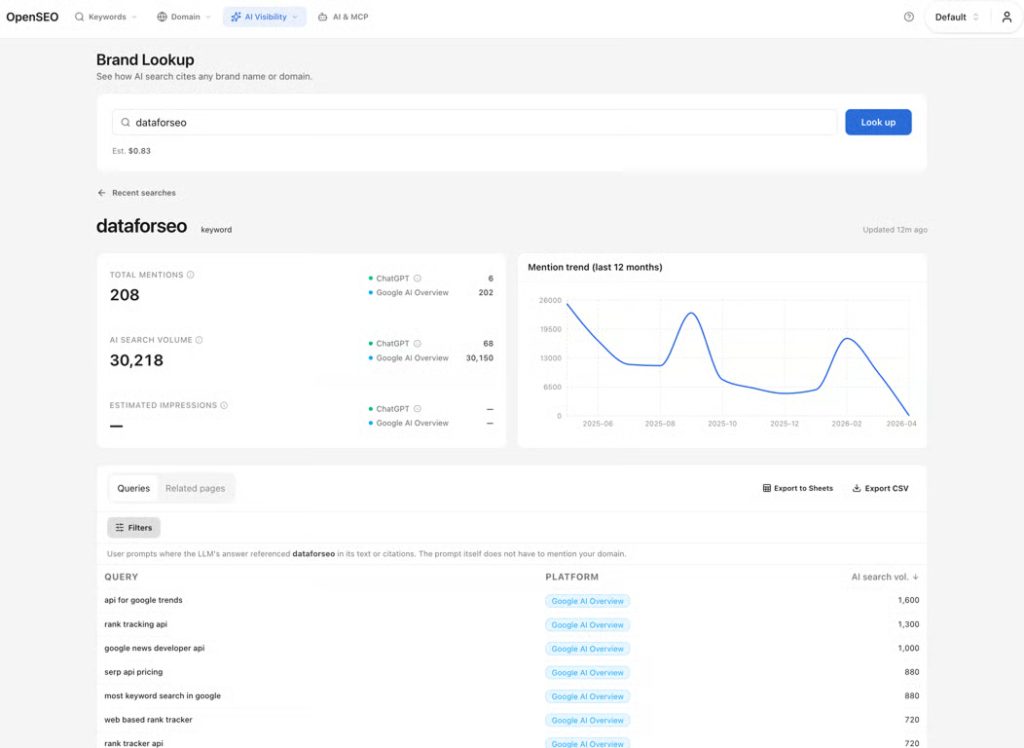
Task: Click query 'web based rank tracker'
Action: coord(148,719)
